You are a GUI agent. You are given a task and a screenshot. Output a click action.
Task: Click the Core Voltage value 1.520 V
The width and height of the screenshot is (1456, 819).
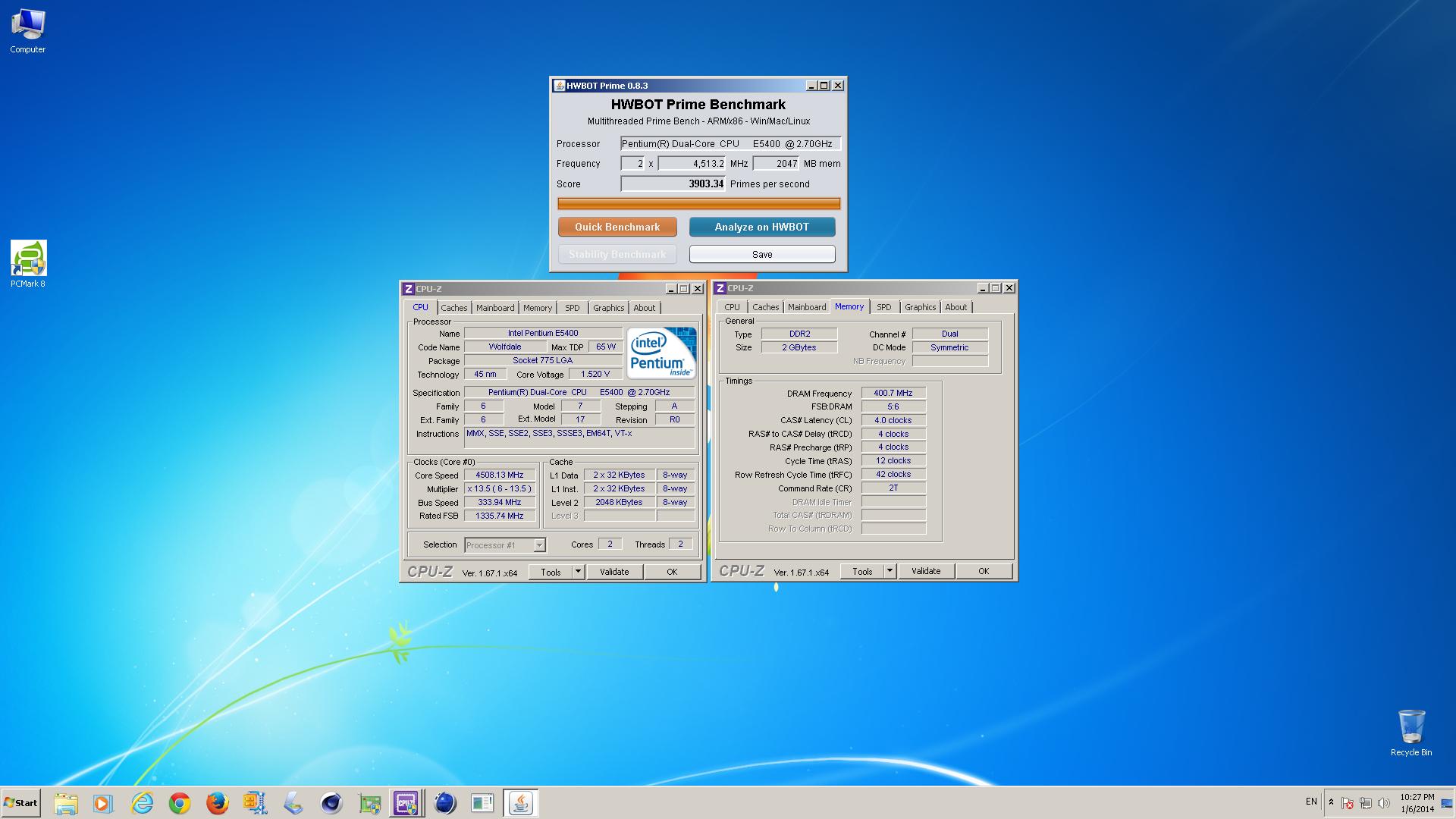pos(595,375)
